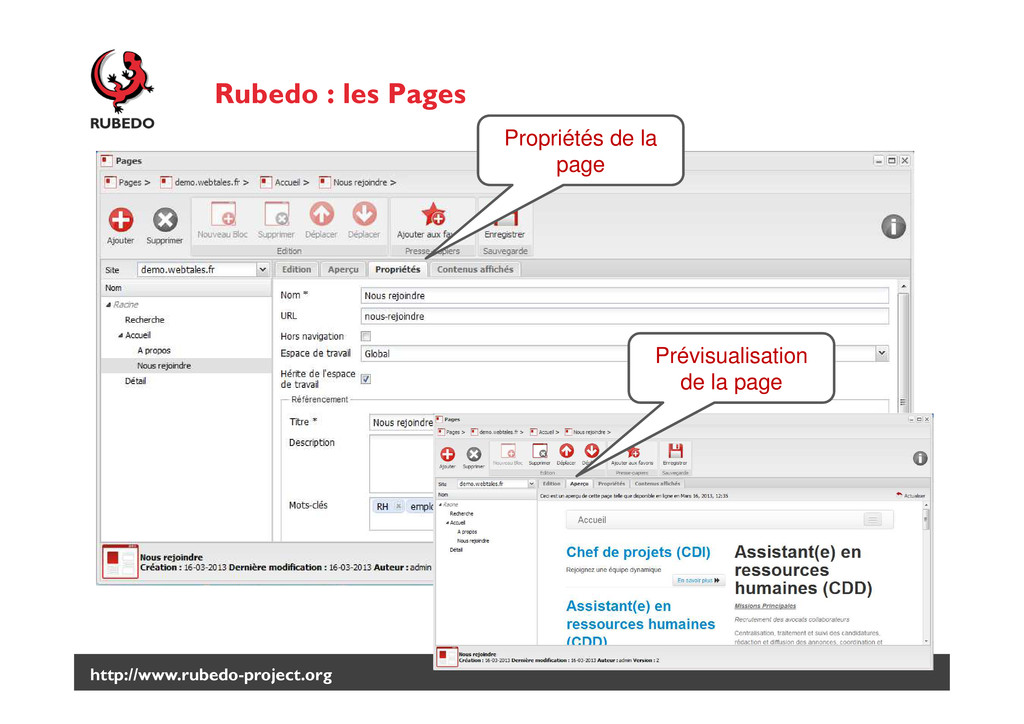1024x724 pixels.
Task: Click the Déplacer down arrow icon in the large Pages window
Action: [364, 214]
